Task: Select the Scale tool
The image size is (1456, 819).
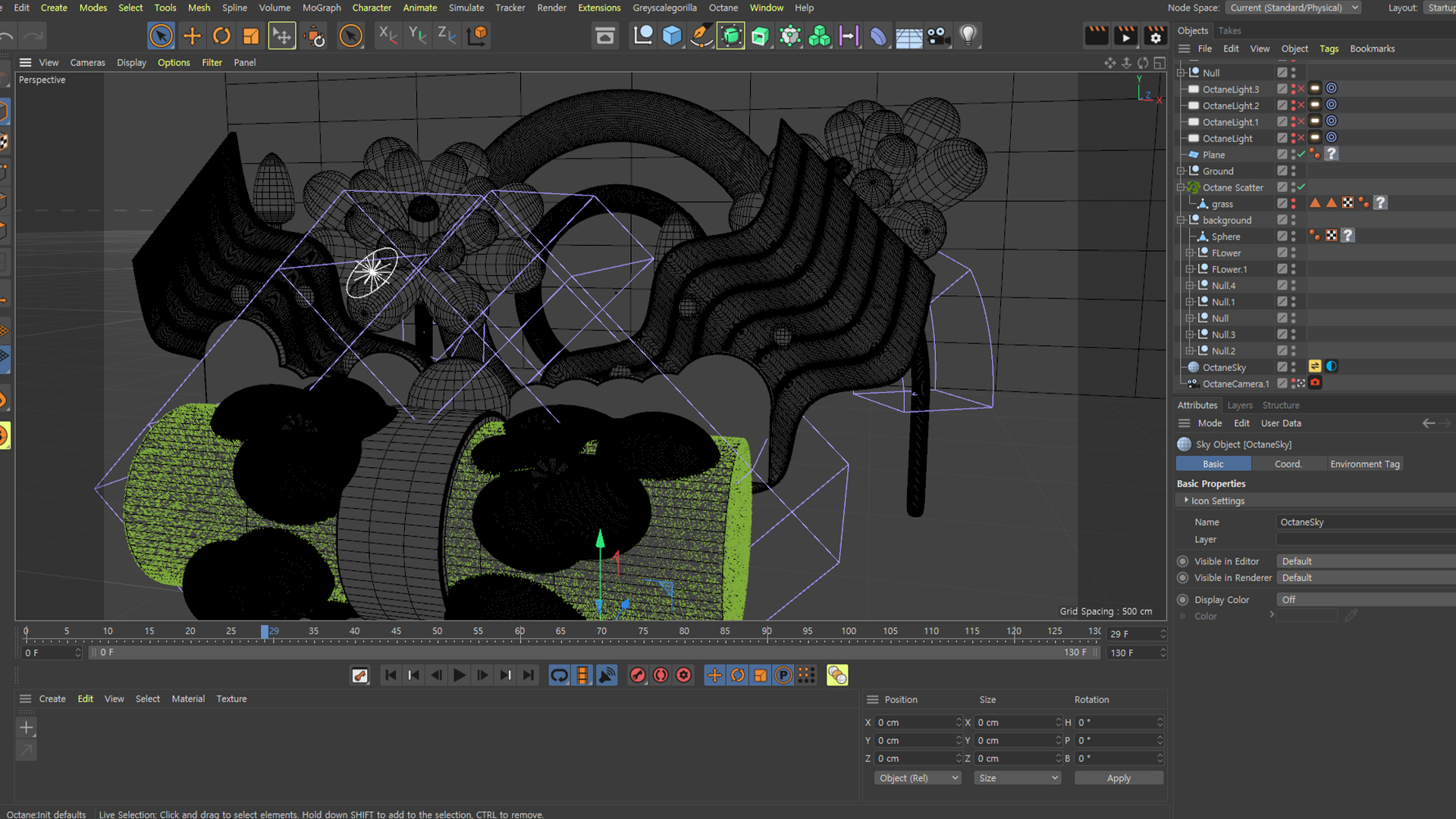Action: (x=251, y=36)
